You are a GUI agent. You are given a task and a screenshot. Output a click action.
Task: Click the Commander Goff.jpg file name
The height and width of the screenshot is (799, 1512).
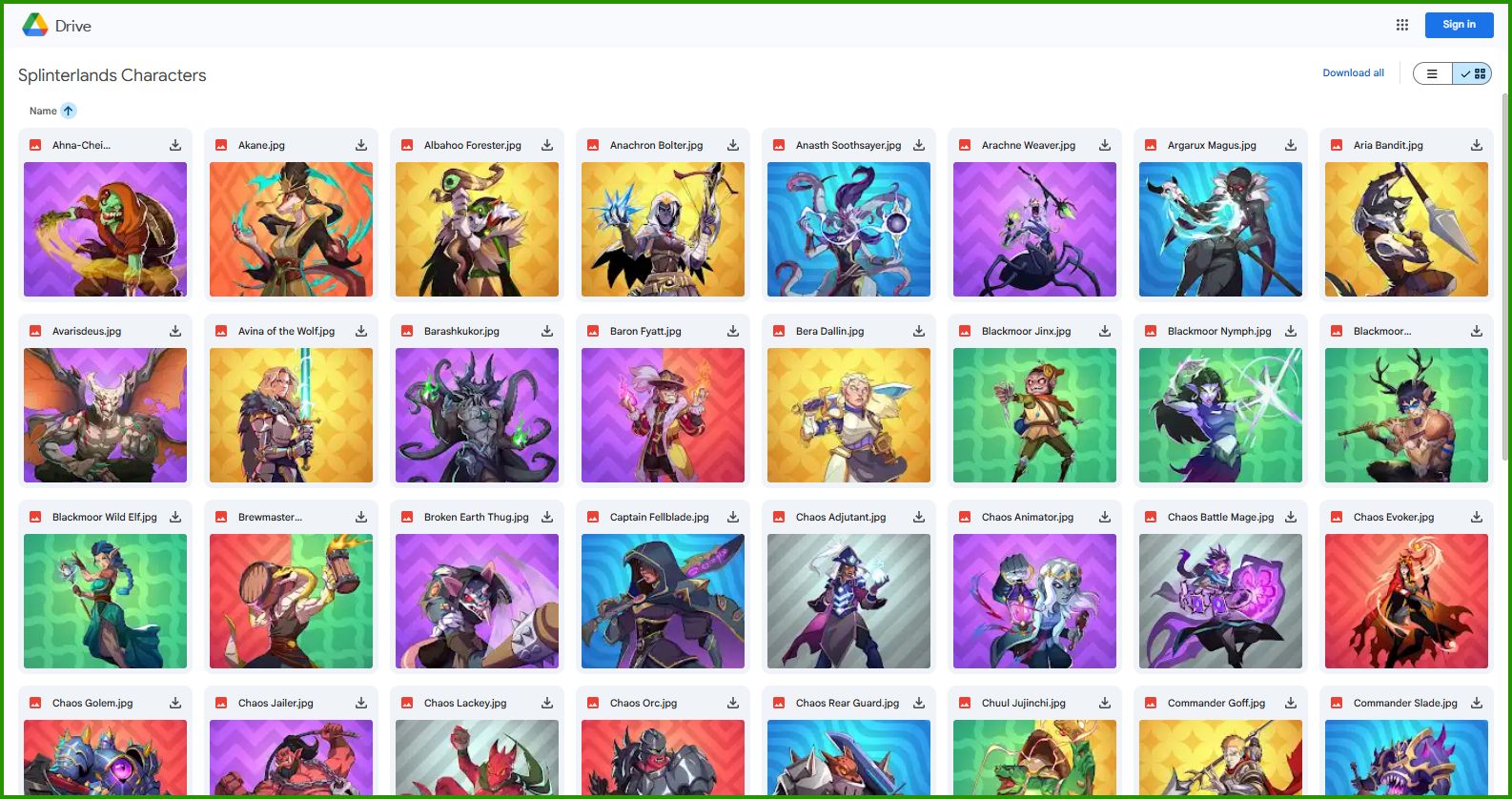[x=1216, y=703]
